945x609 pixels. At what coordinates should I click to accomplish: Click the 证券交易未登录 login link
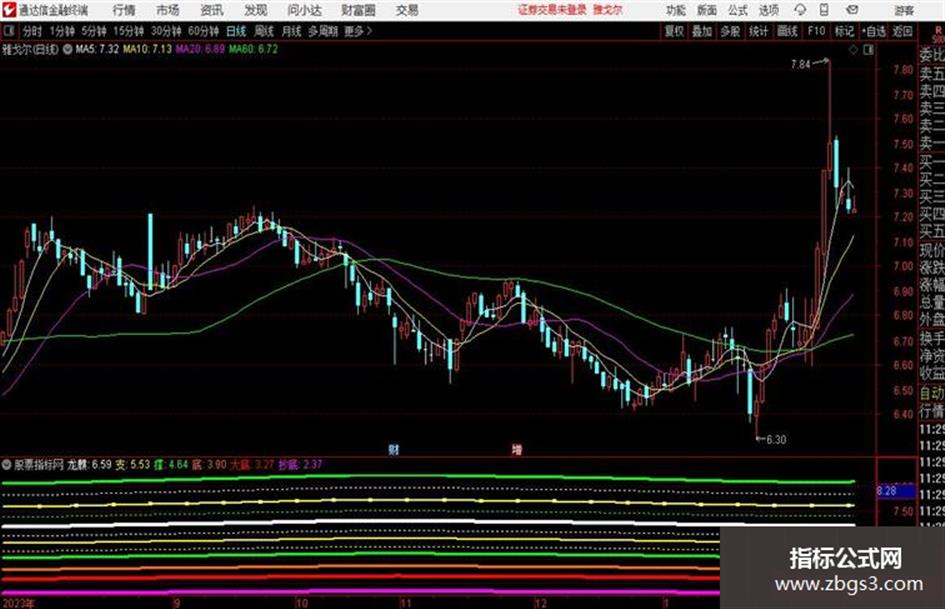point(552,10)
